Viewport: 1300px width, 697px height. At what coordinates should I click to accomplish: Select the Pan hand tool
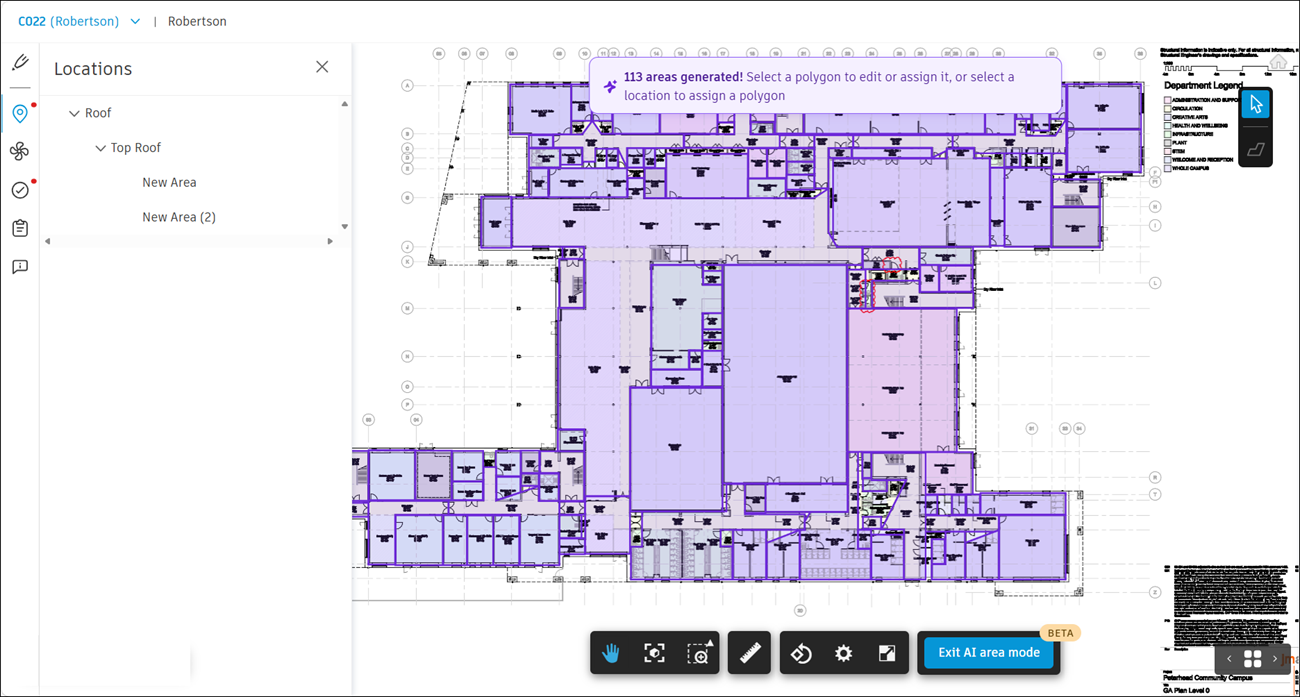click(611, 653)
